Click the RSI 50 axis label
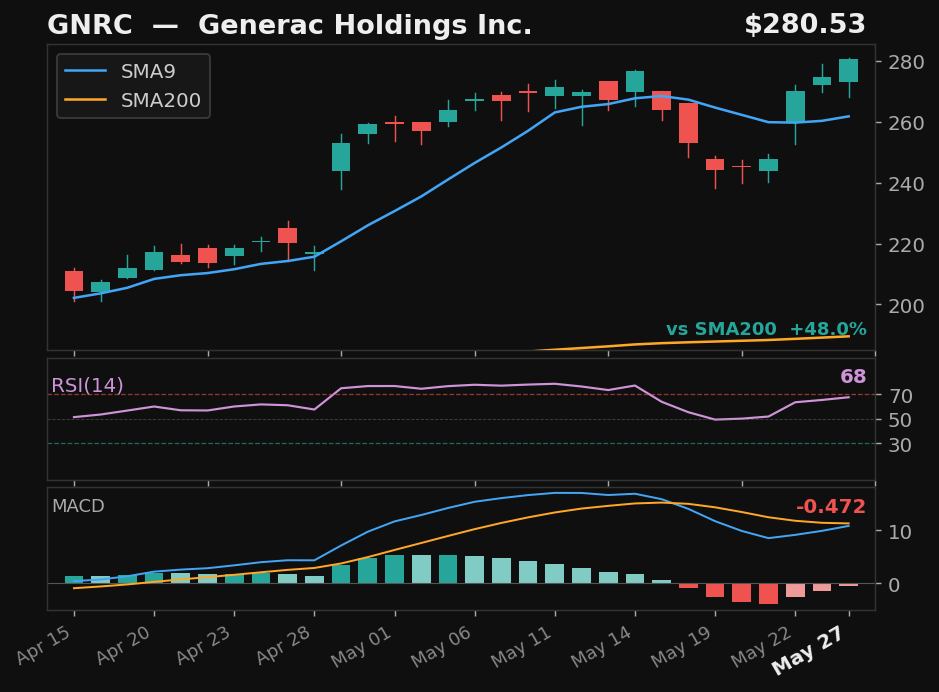 900,420
